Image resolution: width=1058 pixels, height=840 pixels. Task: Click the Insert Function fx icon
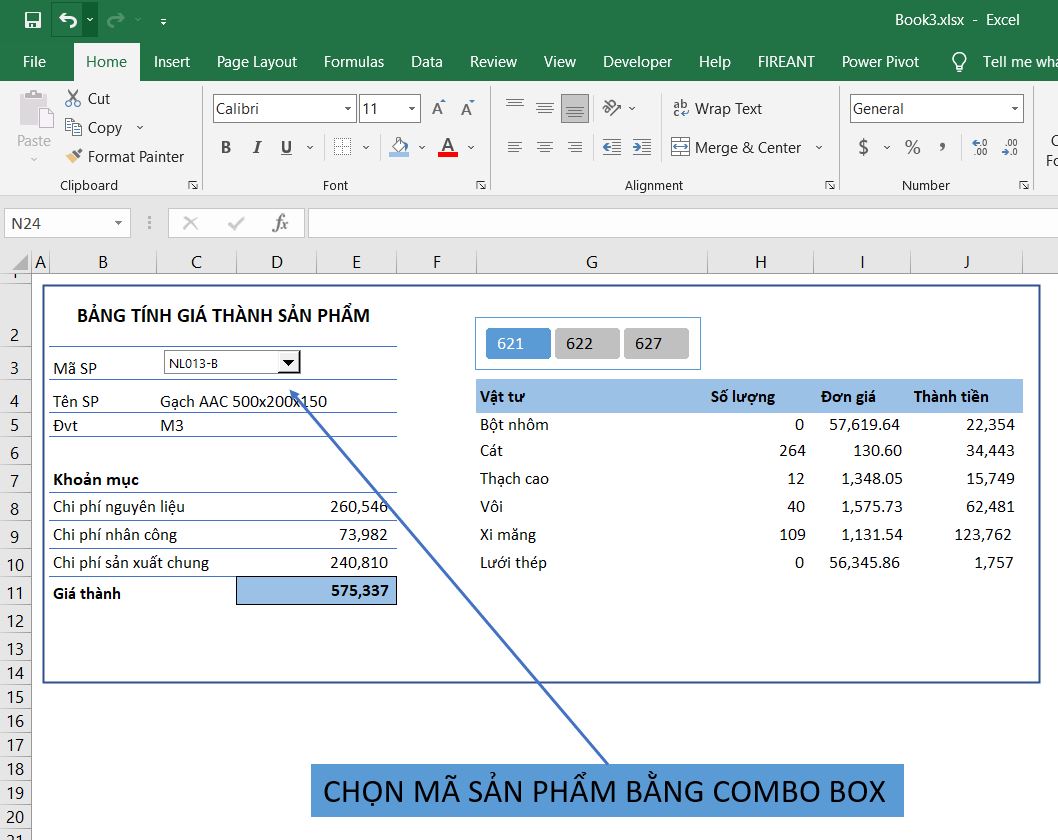(281, 223)
